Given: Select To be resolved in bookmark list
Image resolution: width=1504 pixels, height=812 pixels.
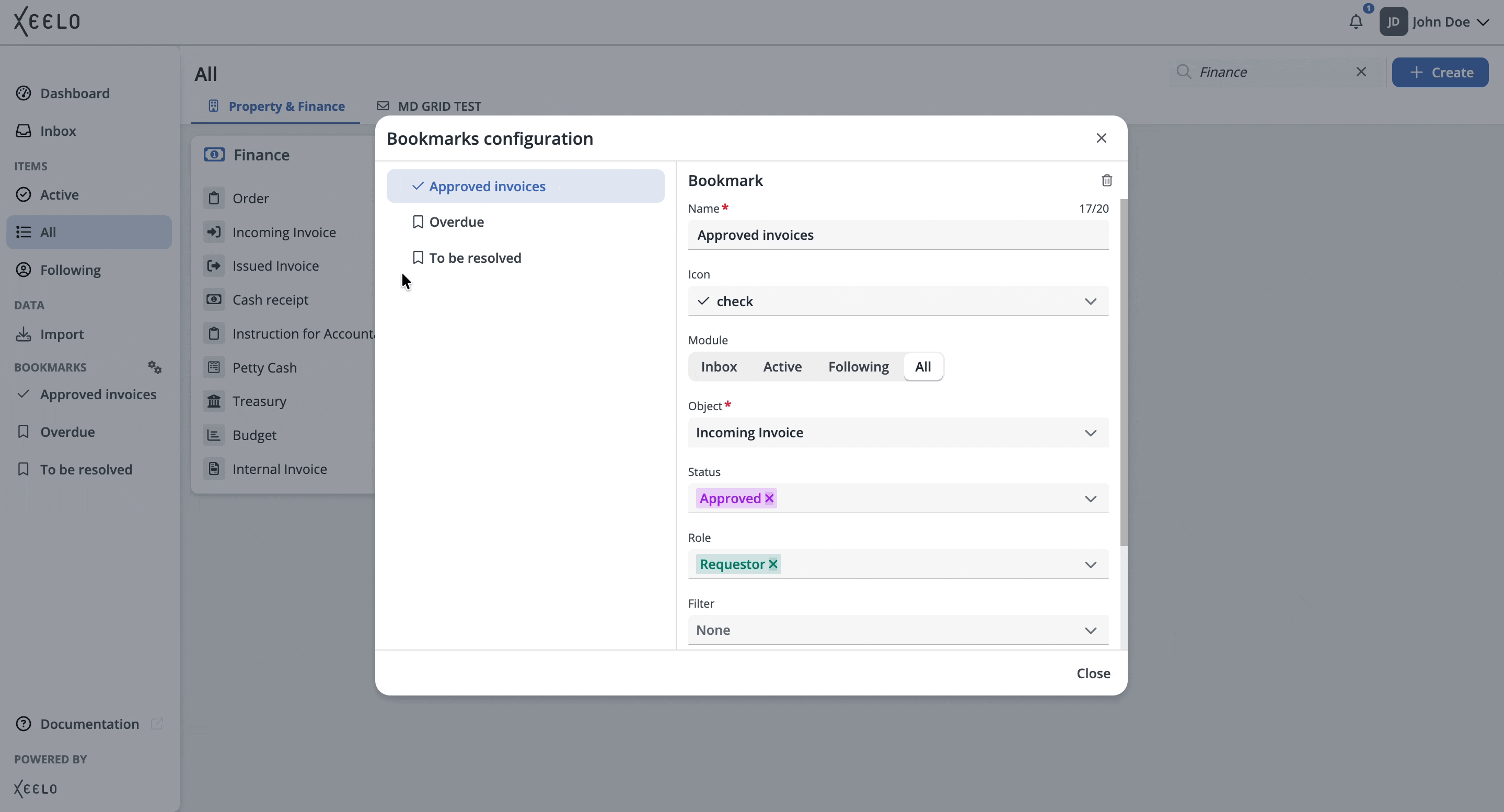Looking at the screenshot, I should 525,258.
